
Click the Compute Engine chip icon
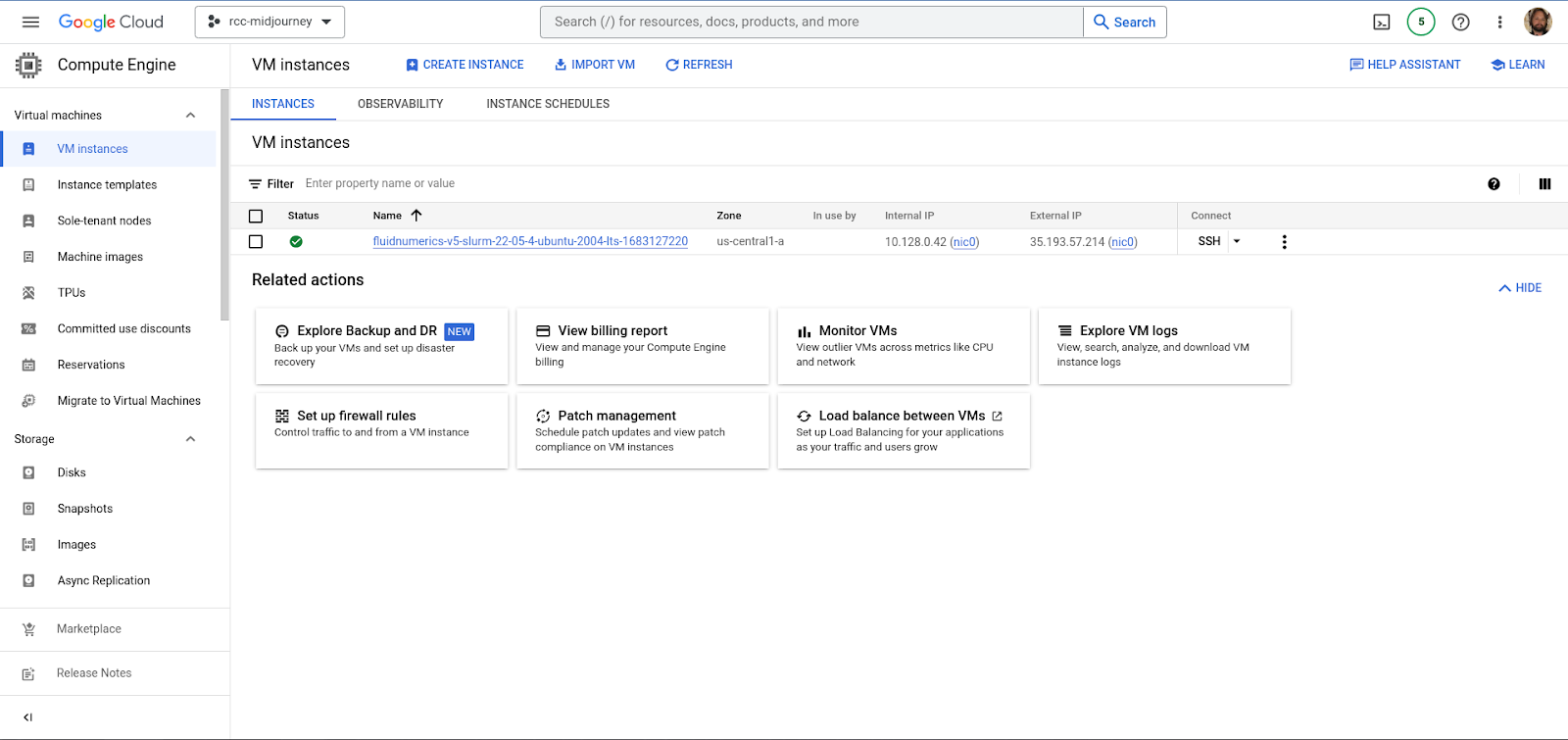coord(28,65)
